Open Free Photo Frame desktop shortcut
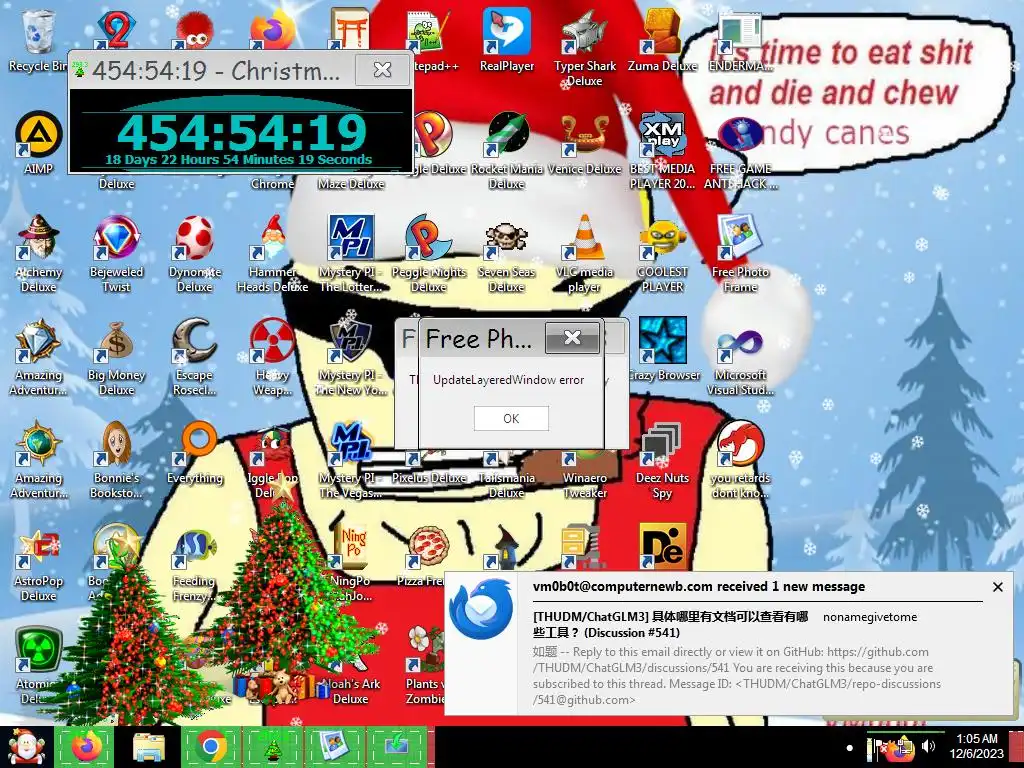This screenshot has width=1024, height=768. coord(740,255)
